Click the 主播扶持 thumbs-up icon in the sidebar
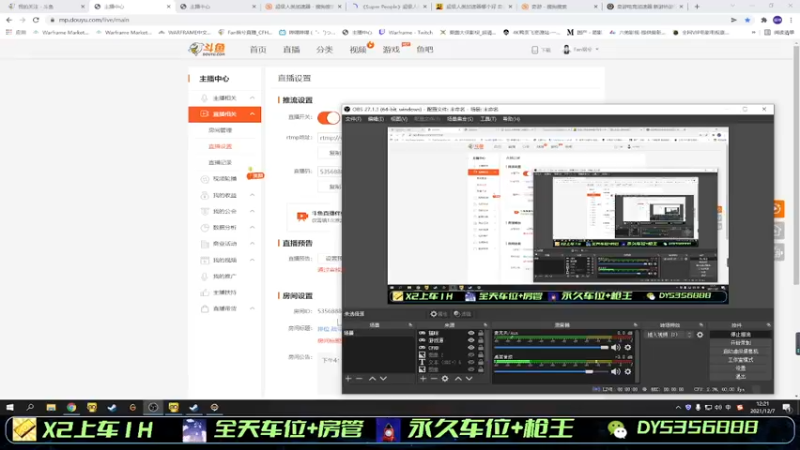Image resolution: width=800 pixels, height=450 pixels. pyautogui.click(x=205, y=292)
